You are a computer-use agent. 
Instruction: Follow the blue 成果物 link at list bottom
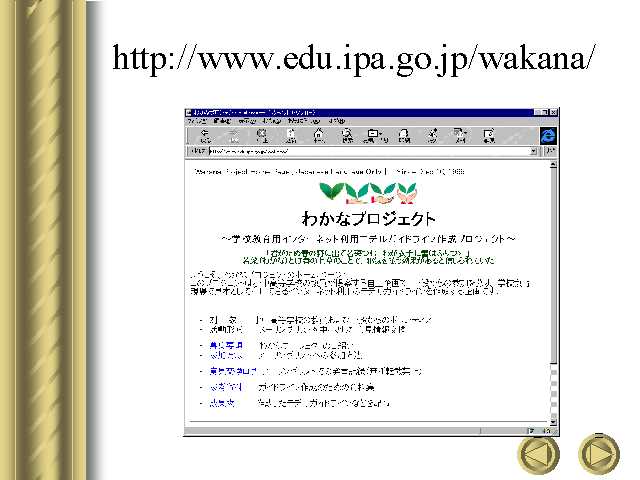pos(222,403)
